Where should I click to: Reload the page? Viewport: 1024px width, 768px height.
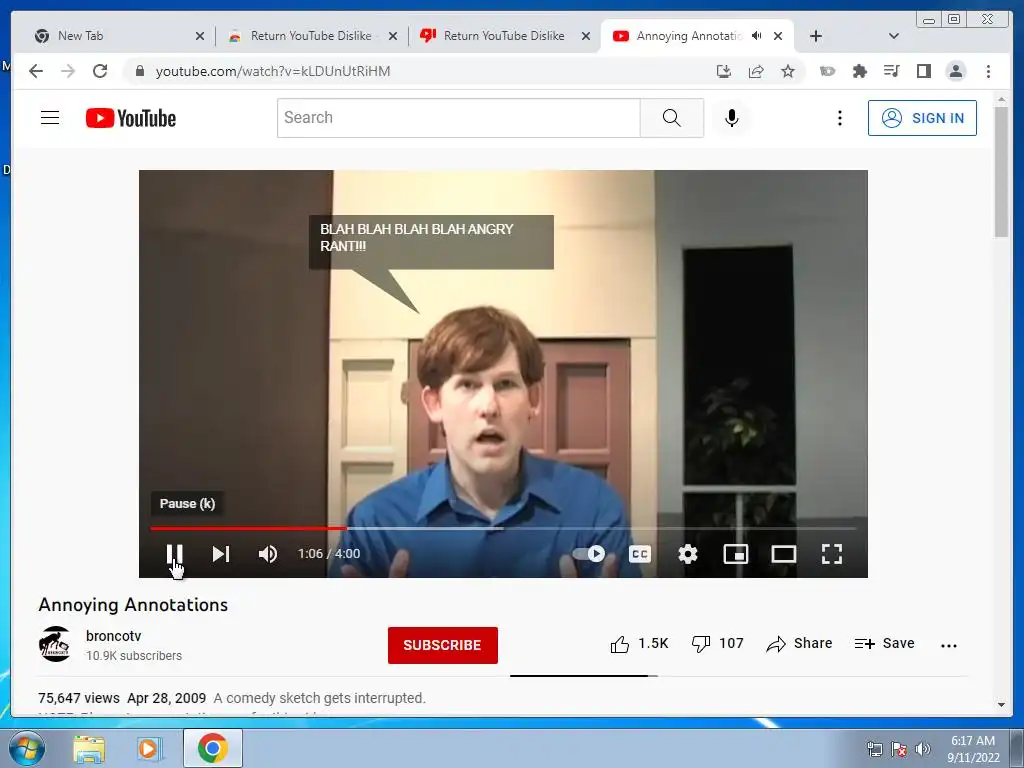pyautogui.click(x=100, y=71)
